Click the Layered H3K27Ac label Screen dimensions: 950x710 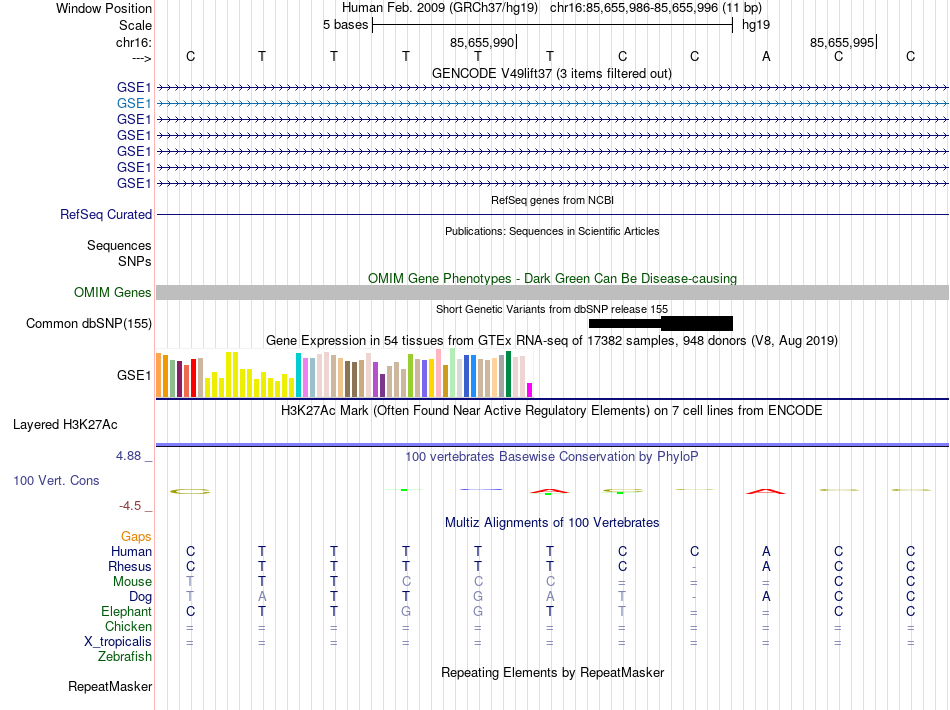pos(65,425)
